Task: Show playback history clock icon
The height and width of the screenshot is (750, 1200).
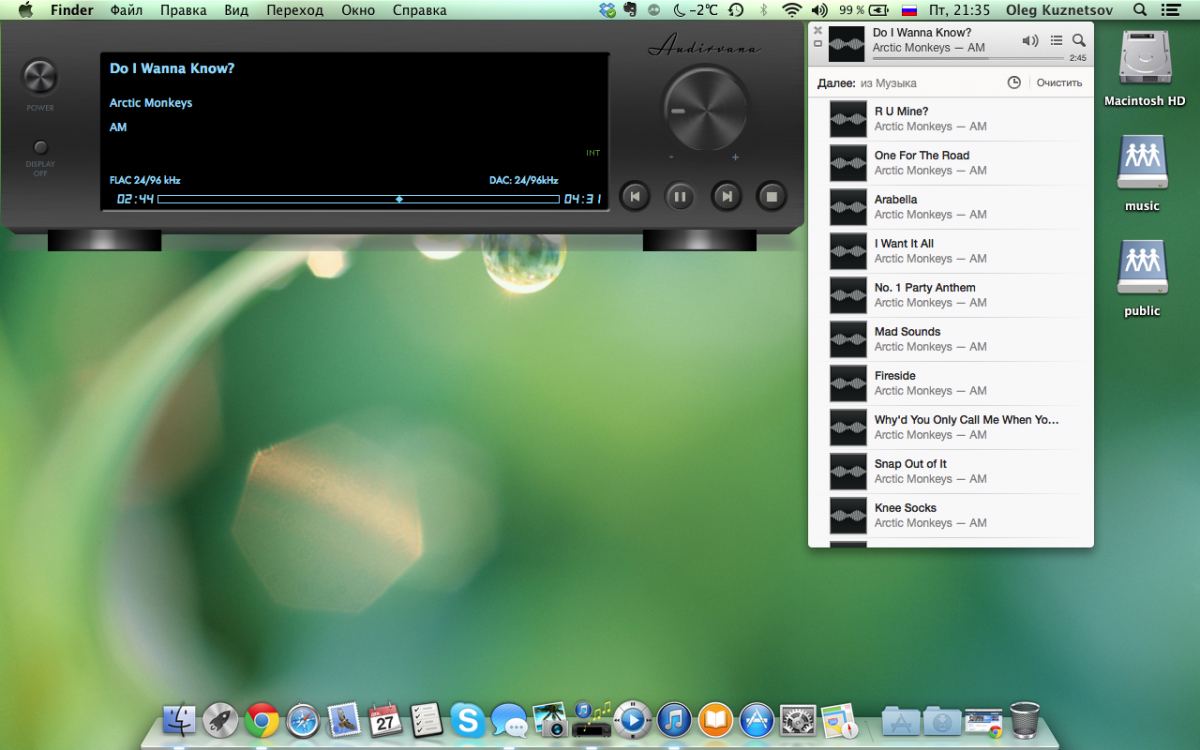Action: pyautogui.click(x=1014, y=83)
